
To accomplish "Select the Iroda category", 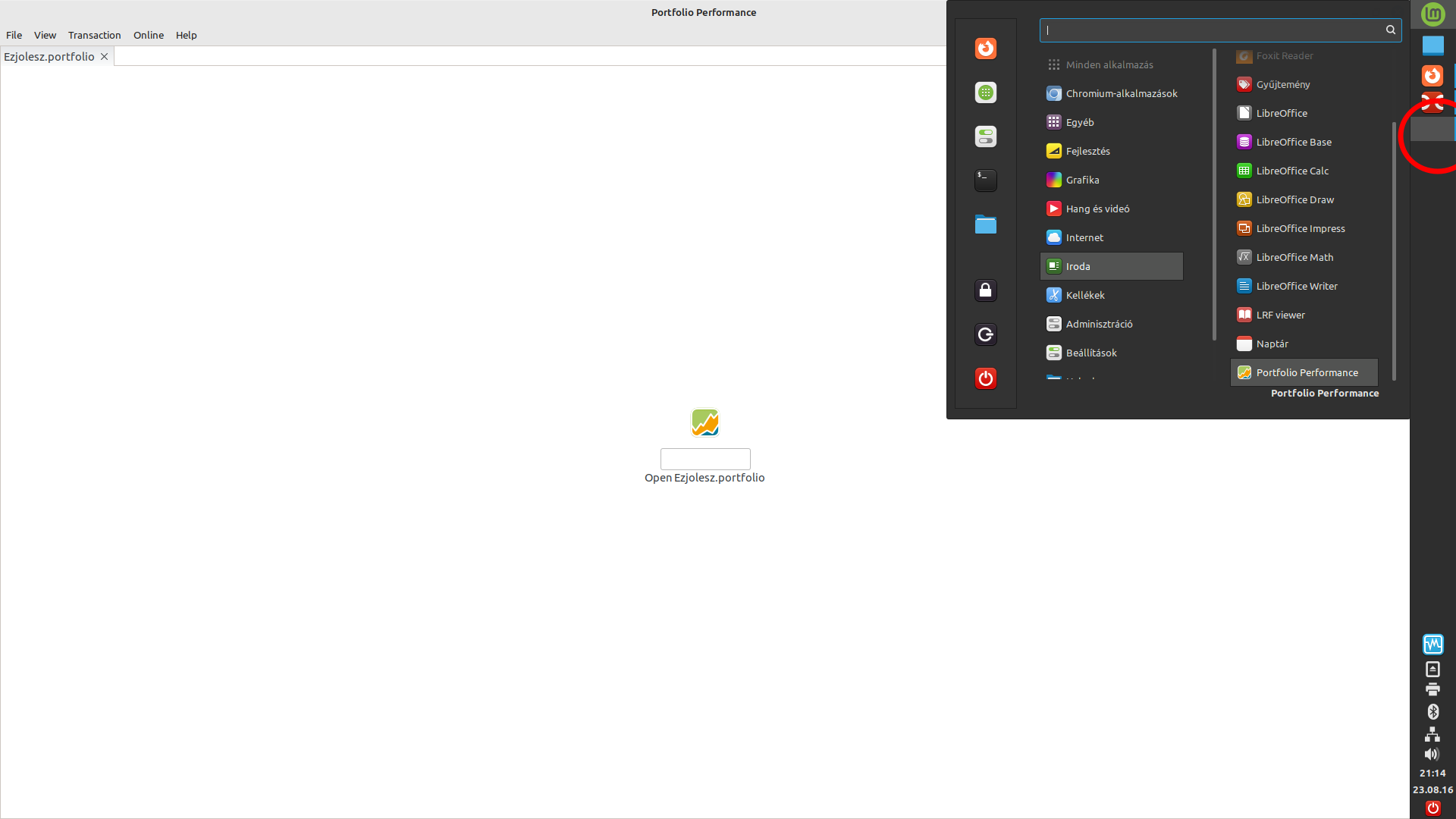I will click(x=1111, y=266).
